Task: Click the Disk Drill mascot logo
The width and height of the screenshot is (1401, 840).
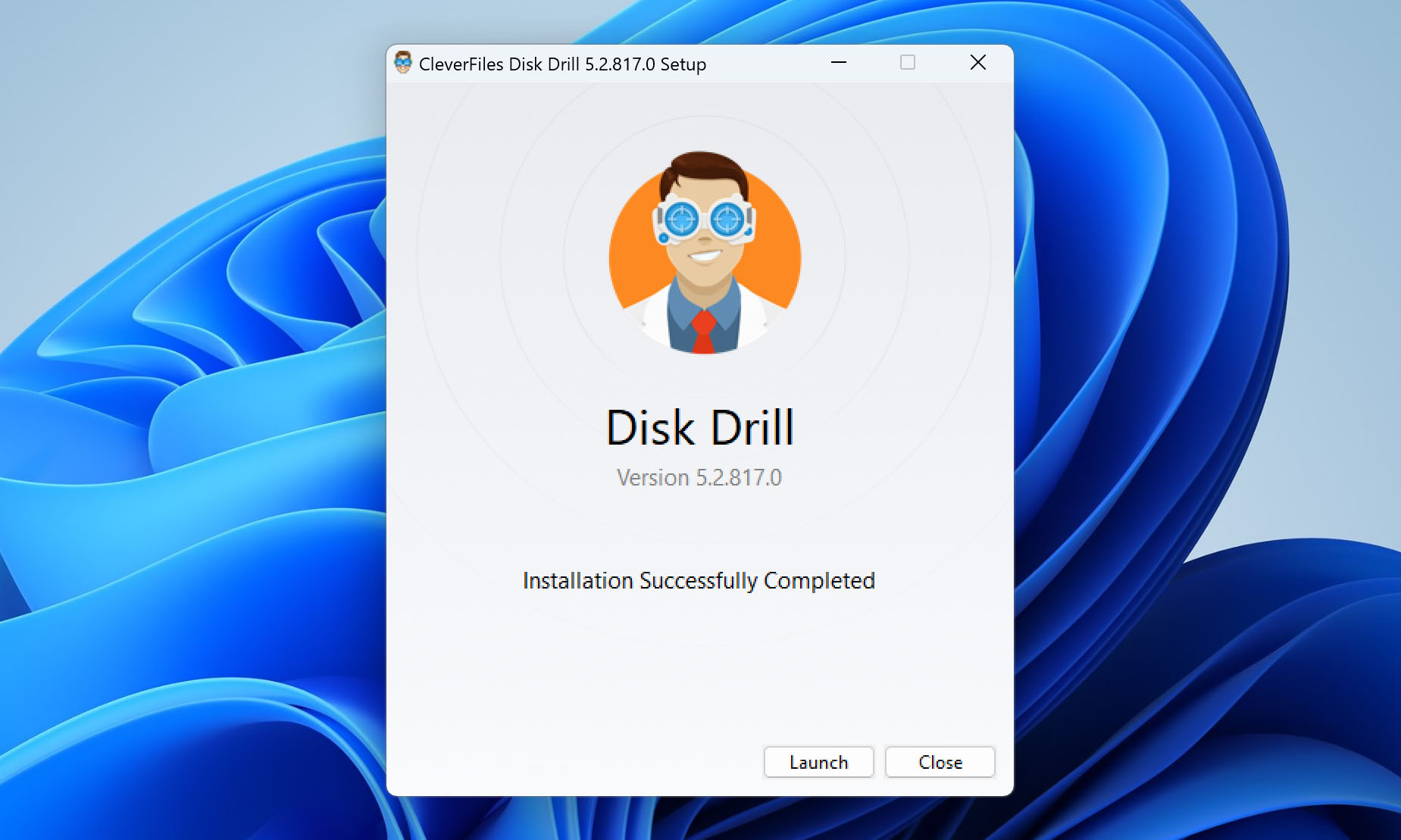Action: pyautogui.click(x=705, y=253)
